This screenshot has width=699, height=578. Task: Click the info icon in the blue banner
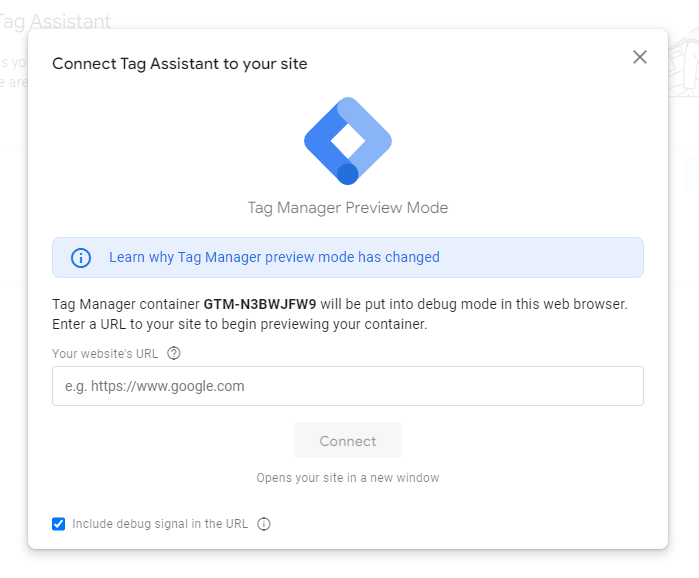(81, 258)
